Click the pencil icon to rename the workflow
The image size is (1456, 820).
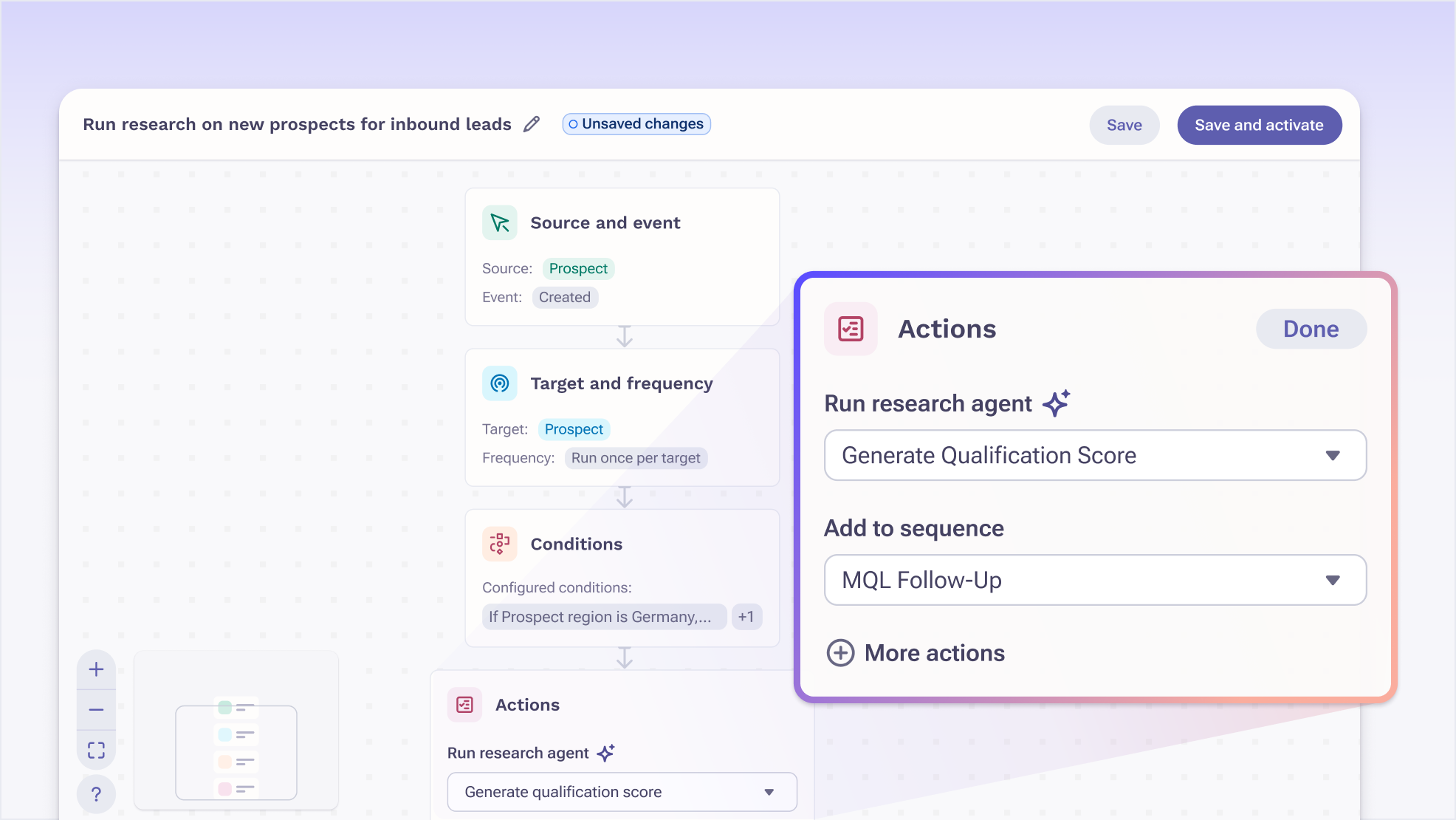[x=532, y=124]
